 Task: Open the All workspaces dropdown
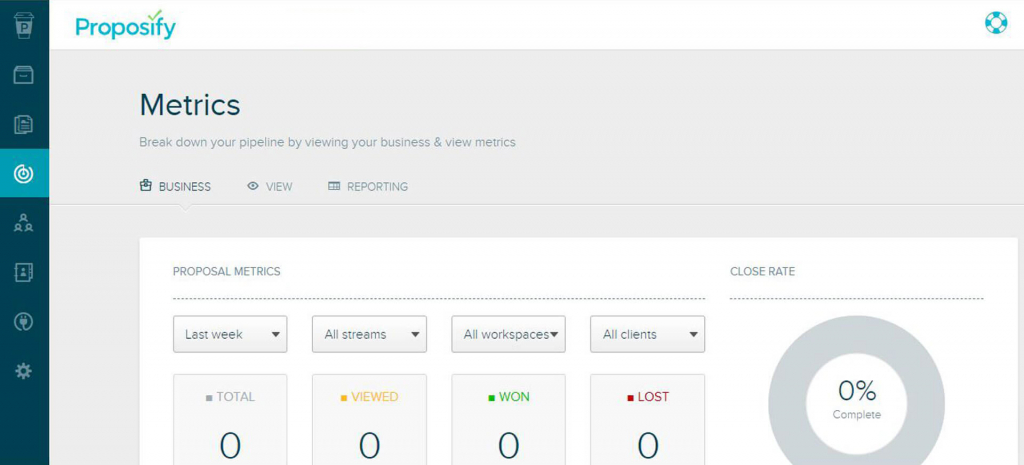coord(508,335)
